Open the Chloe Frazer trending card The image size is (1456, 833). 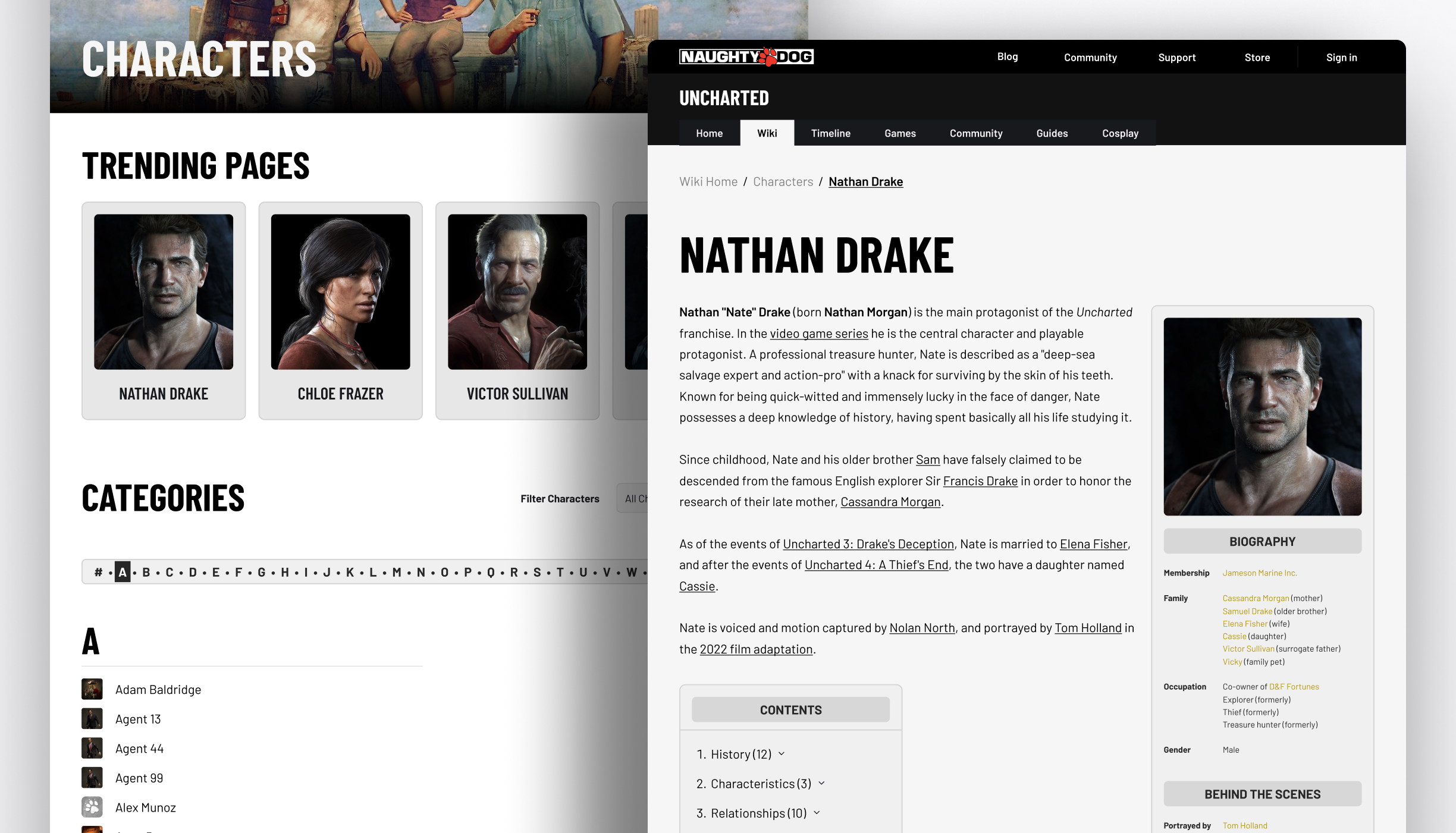(341, 311)
